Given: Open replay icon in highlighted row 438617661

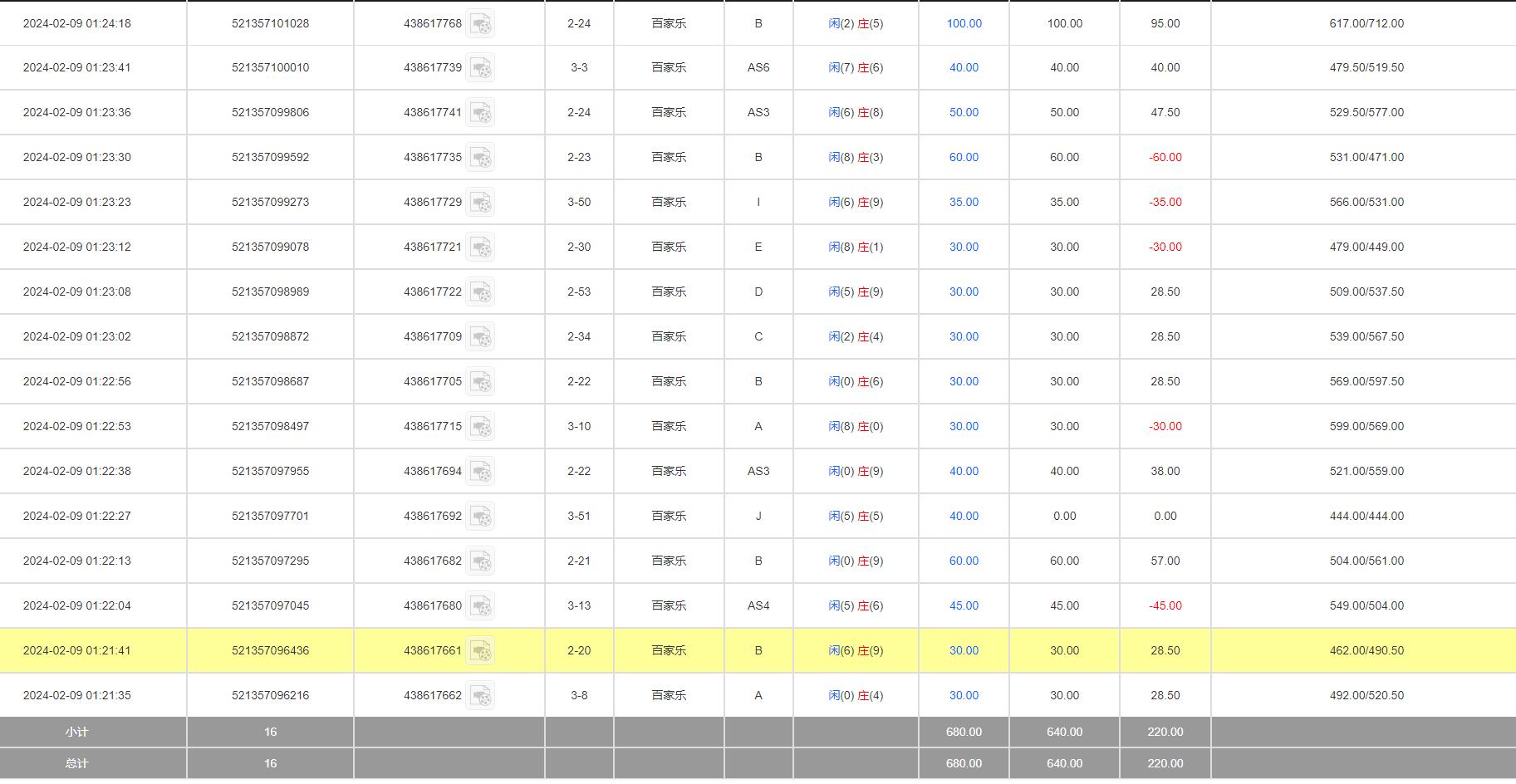Looking at the screenshot, I should (480, 651).
